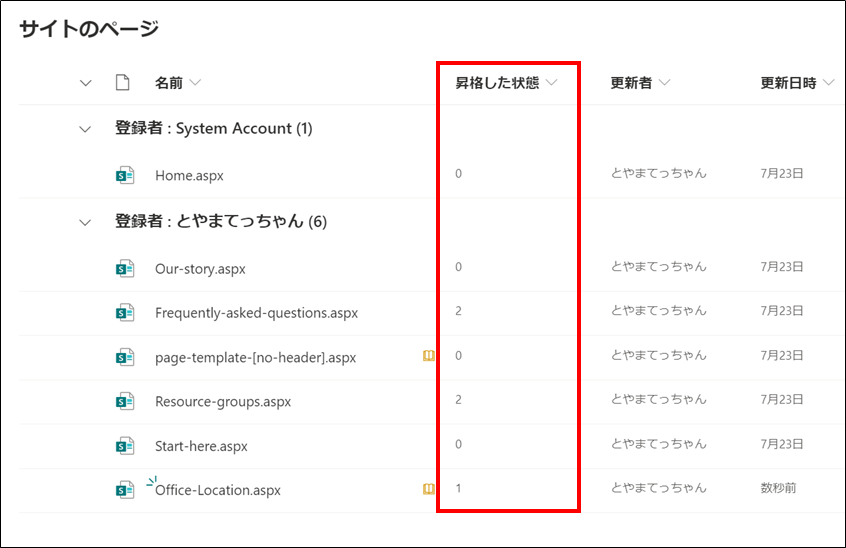Click 更新者 とやまてっちゃん in Office-Location.aspx row

(x=658, y=488)
